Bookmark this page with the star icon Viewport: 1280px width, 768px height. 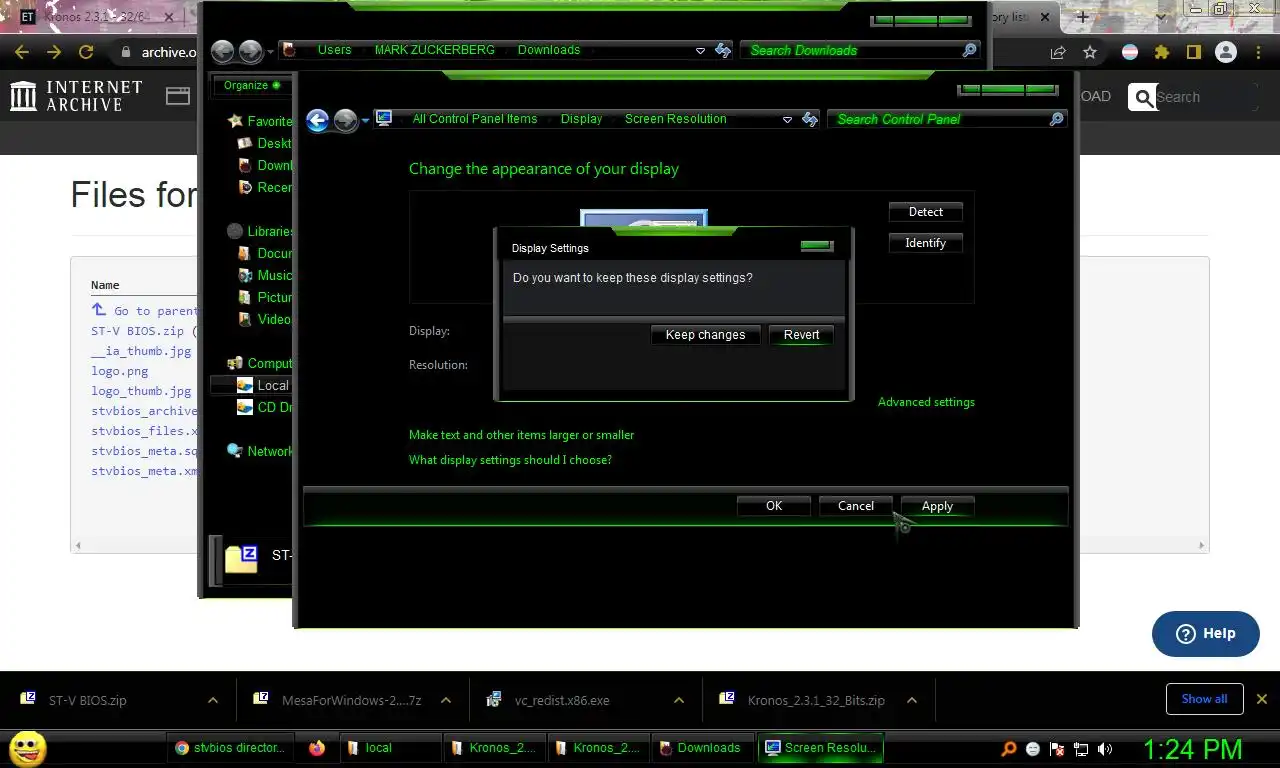pos(1090,52)
